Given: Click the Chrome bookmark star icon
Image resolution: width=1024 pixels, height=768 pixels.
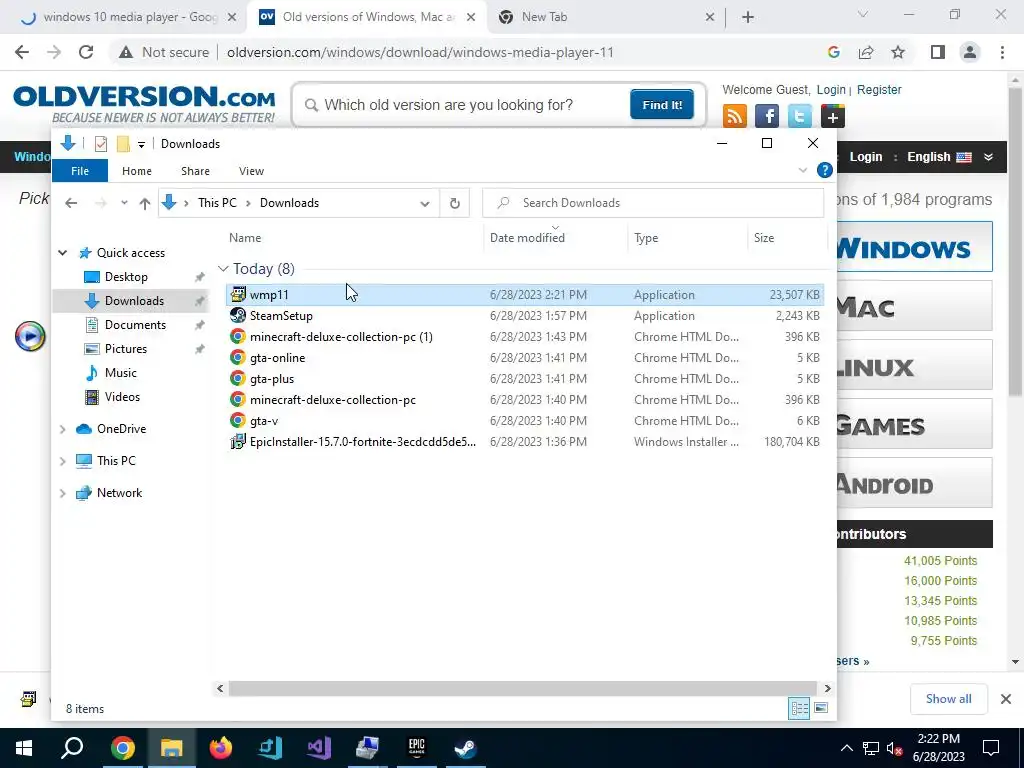Looking at the screenshot, I should tap(898, 52).
